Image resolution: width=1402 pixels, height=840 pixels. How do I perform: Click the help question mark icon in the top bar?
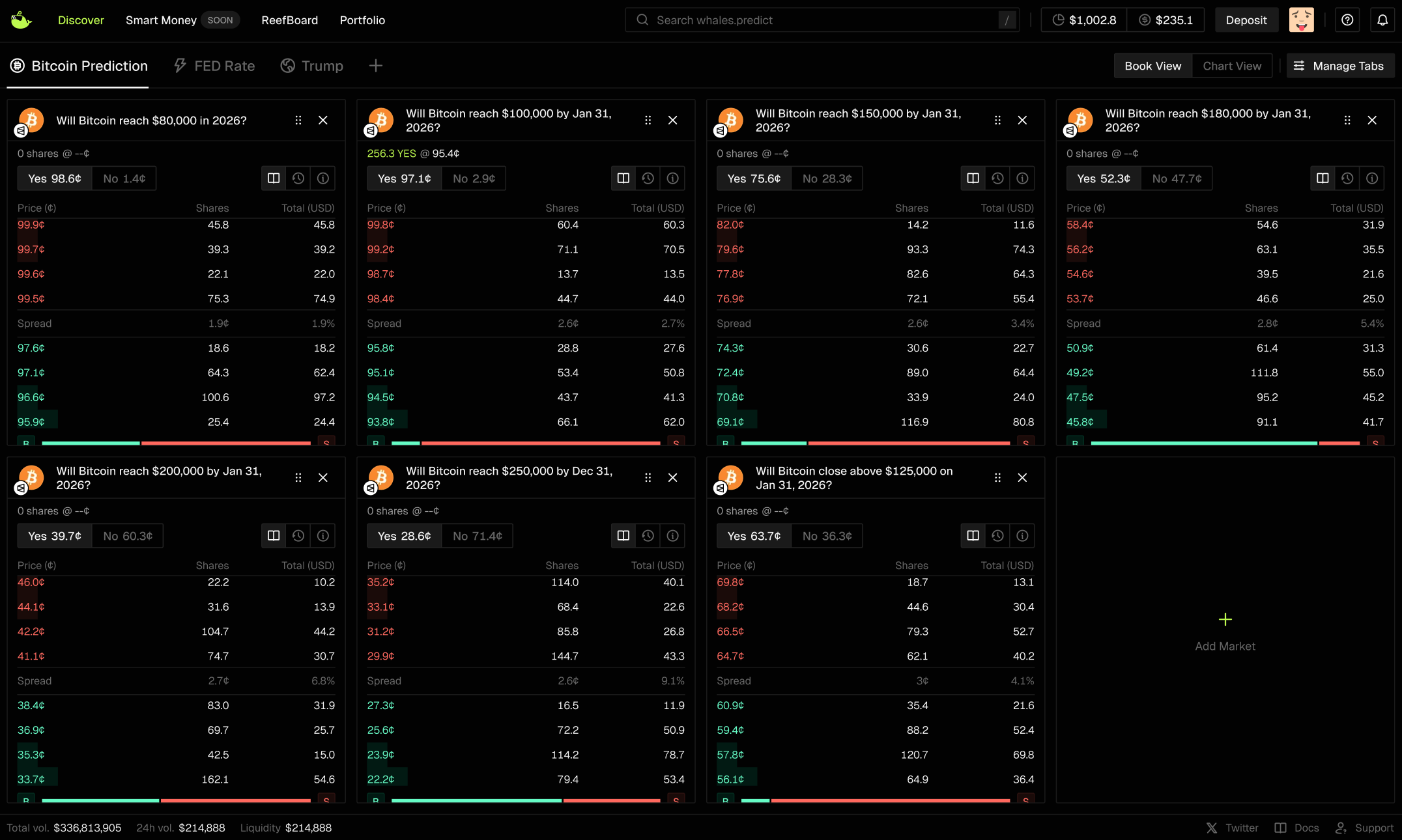pos(1347,20)
